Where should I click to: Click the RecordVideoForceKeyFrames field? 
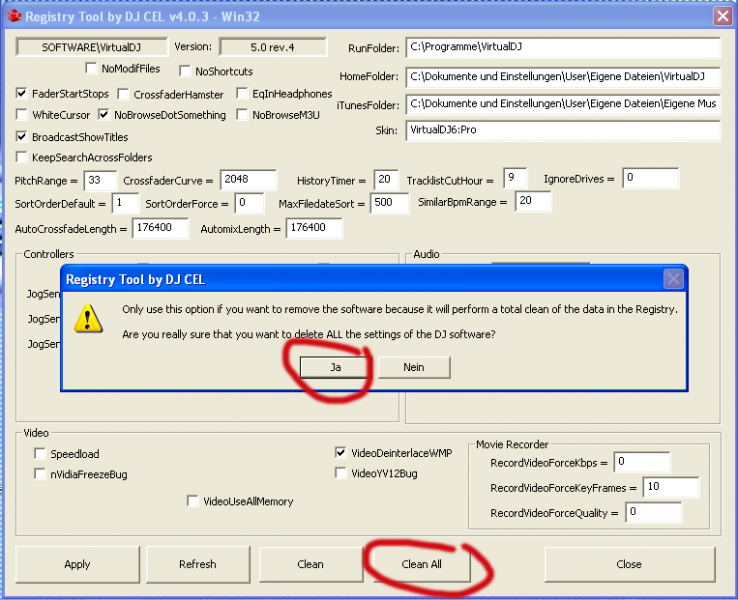click(671, 487)
